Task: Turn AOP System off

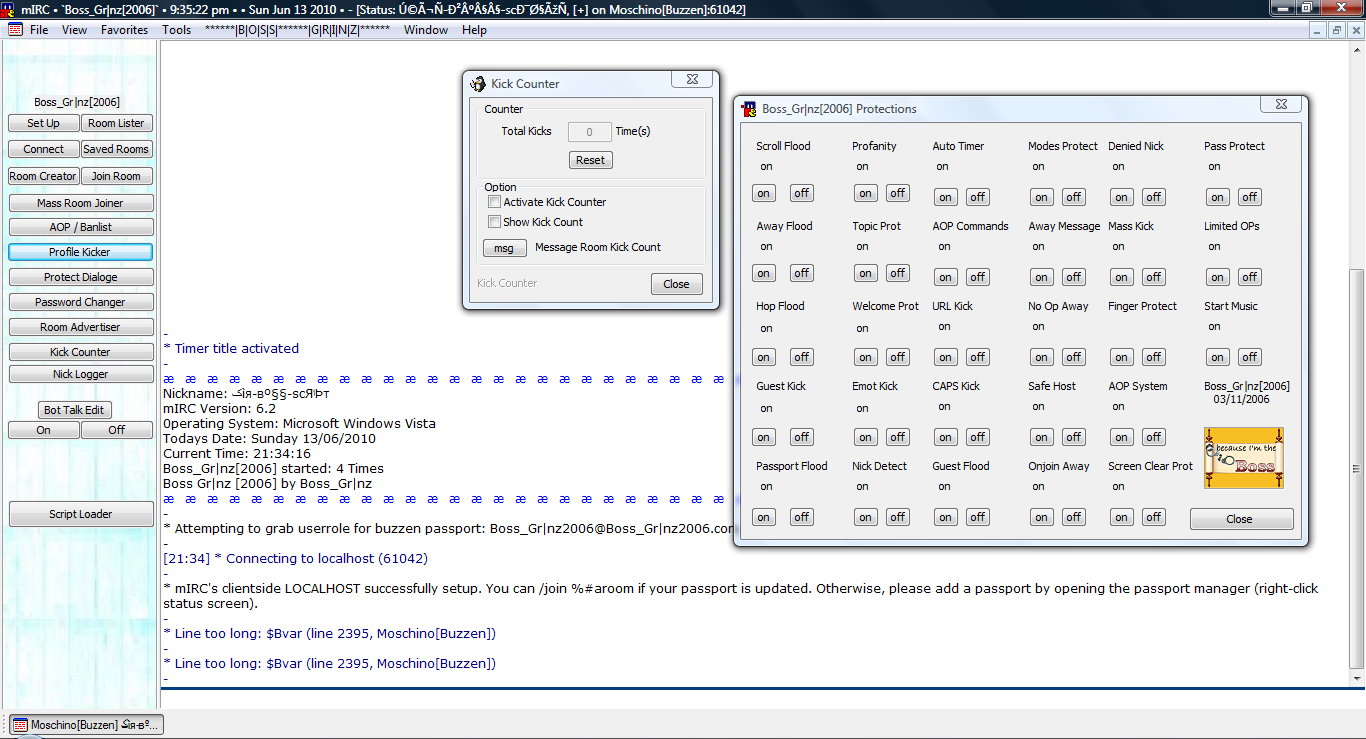Action: click(x=1154, y=437)
